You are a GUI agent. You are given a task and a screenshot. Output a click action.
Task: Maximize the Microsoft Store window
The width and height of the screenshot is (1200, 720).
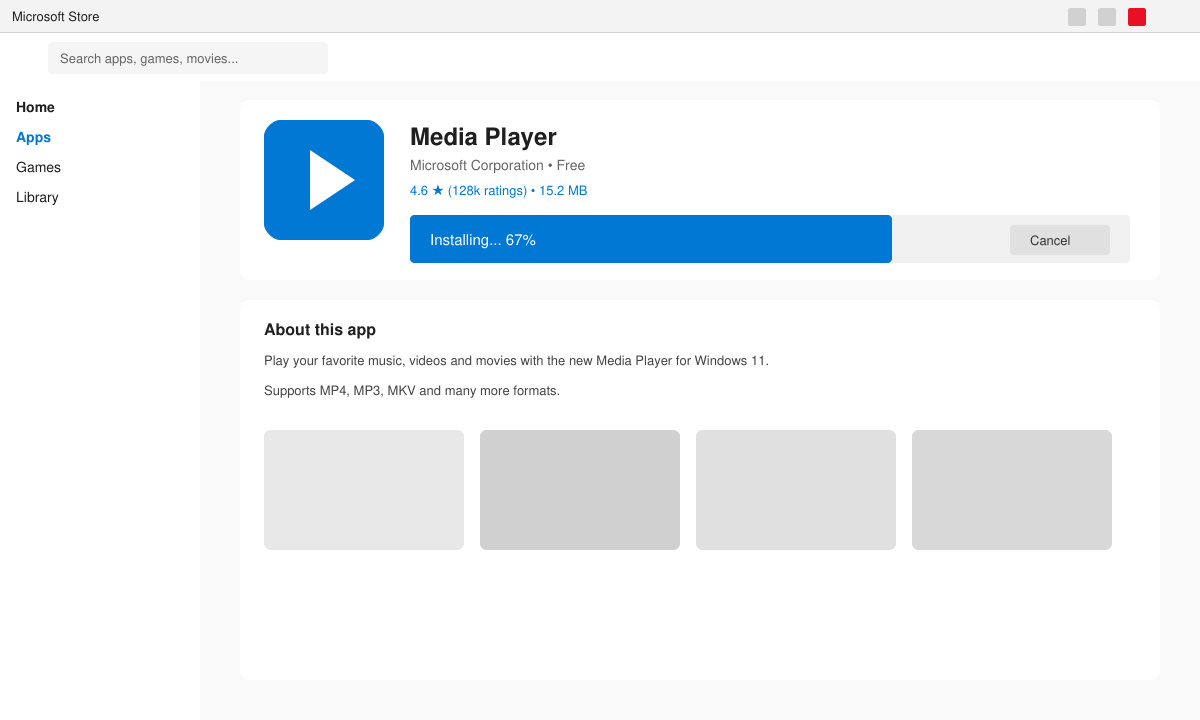point(1107,17)
